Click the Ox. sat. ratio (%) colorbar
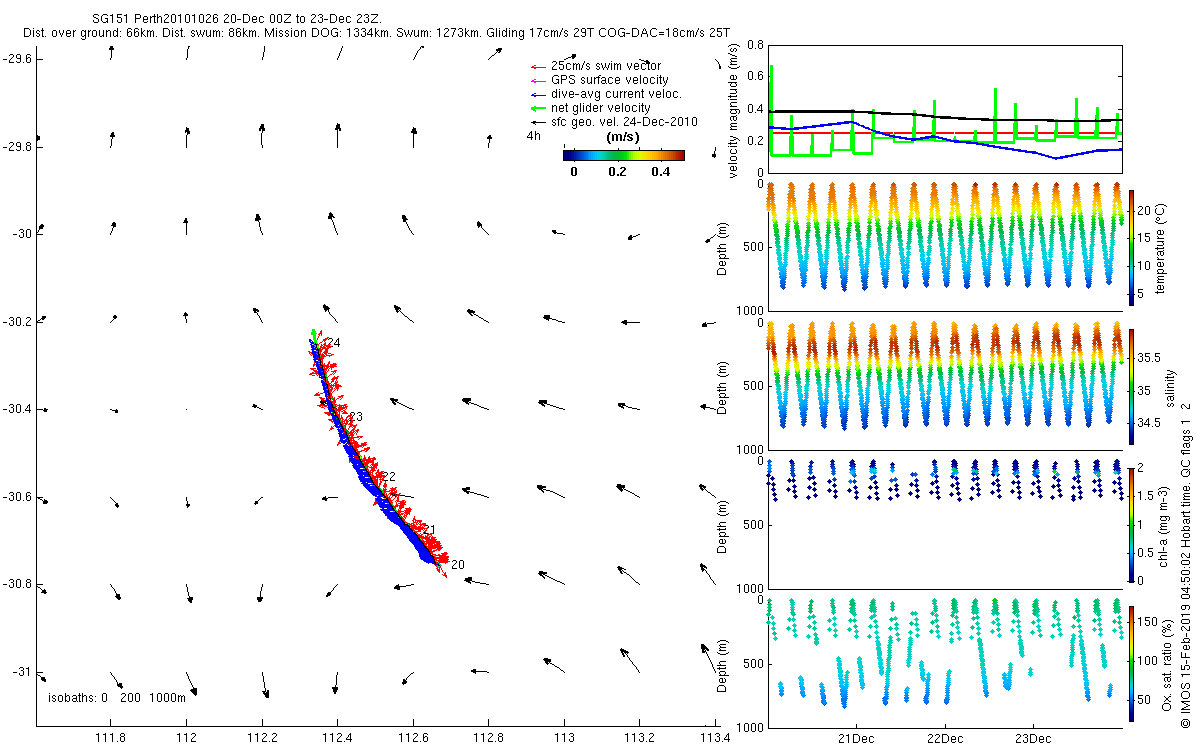The height and width of the screenshot is (750, 1200). tap(1132, 662)
